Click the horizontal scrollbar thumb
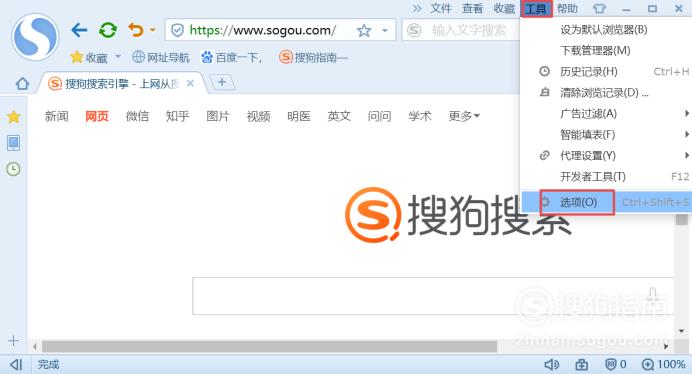Image resolution: width=692 pixels, height=374 pixels. [269, 346]
